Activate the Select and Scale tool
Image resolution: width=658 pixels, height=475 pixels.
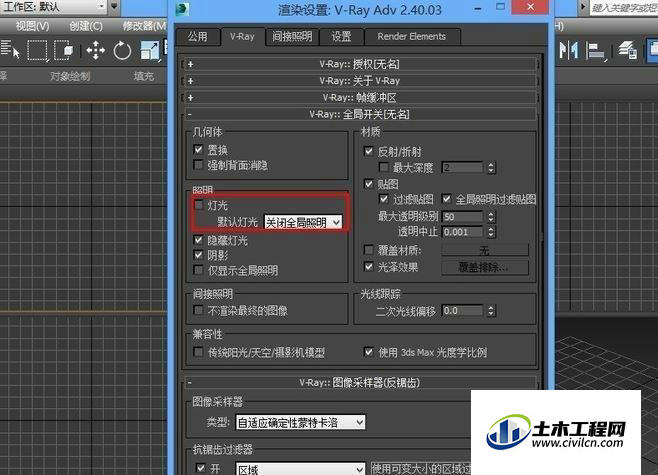(x=149, y=50)
